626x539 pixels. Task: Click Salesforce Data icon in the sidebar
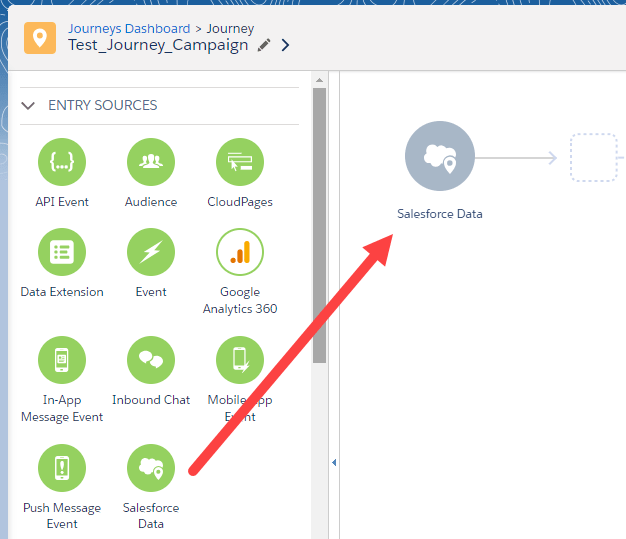[151, 468]
